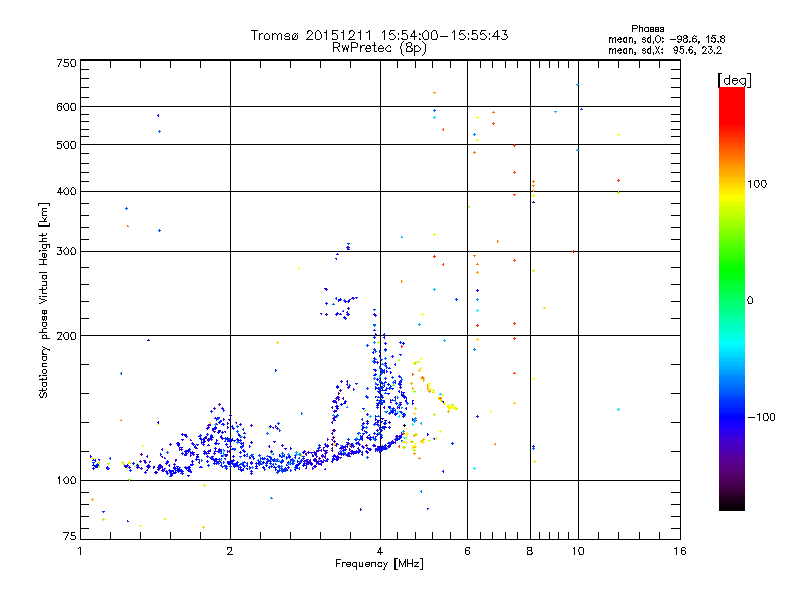800x600 pixels.
Task: Click x-axis tick label '1'
Action: click(x=80, y=551)
